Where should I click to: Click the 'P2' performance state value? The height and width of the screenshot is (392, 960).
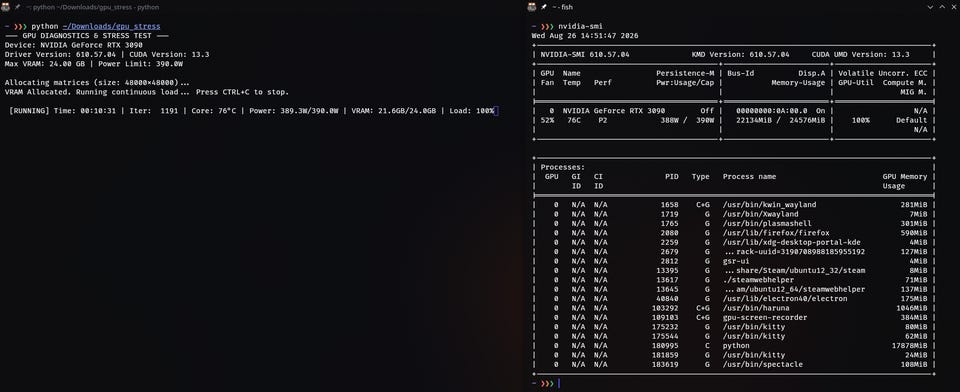click(602, 120)
